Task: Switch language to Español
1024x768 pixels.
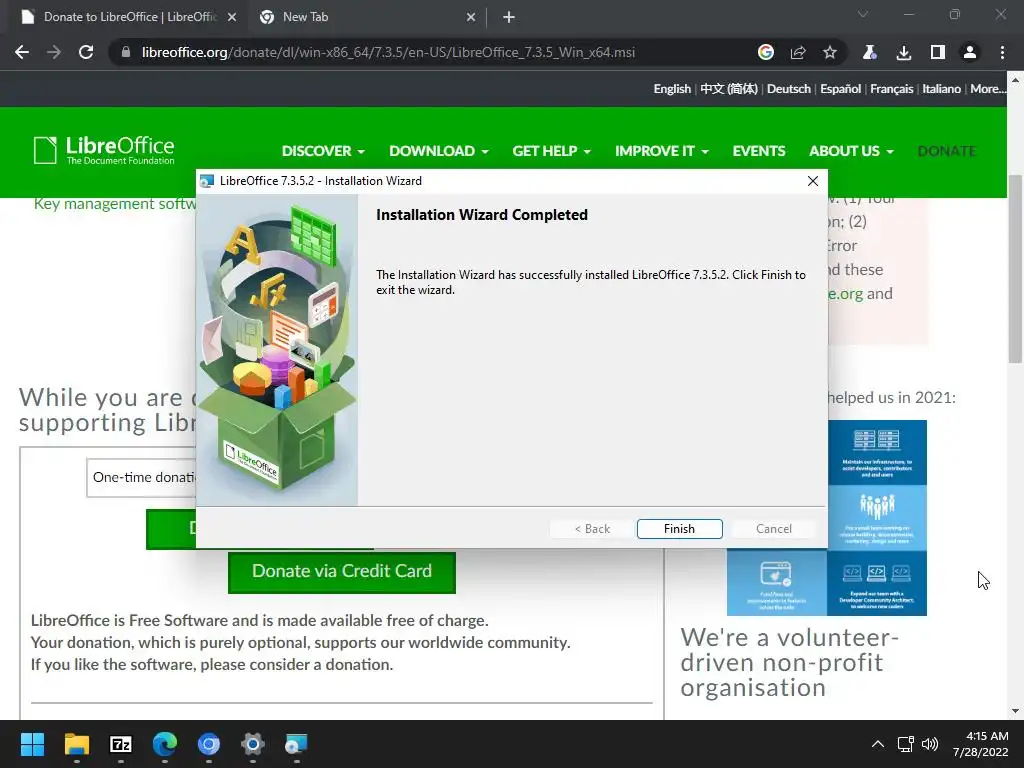Action: (840, 89)
